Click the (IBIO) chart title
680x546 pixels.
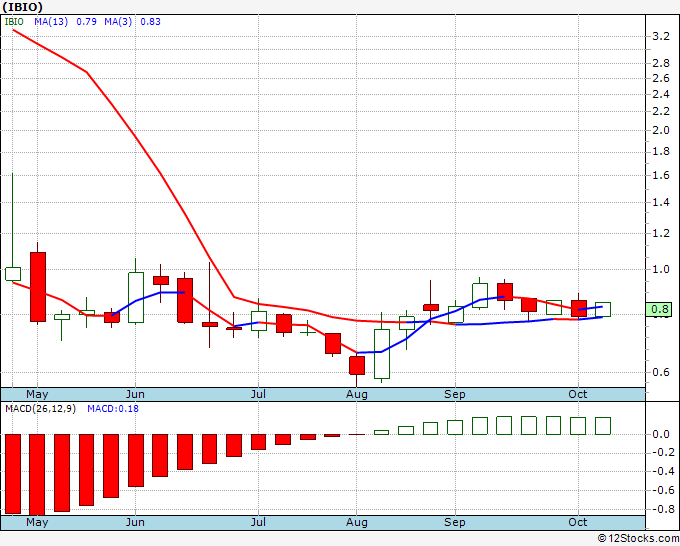click(22, 7)
